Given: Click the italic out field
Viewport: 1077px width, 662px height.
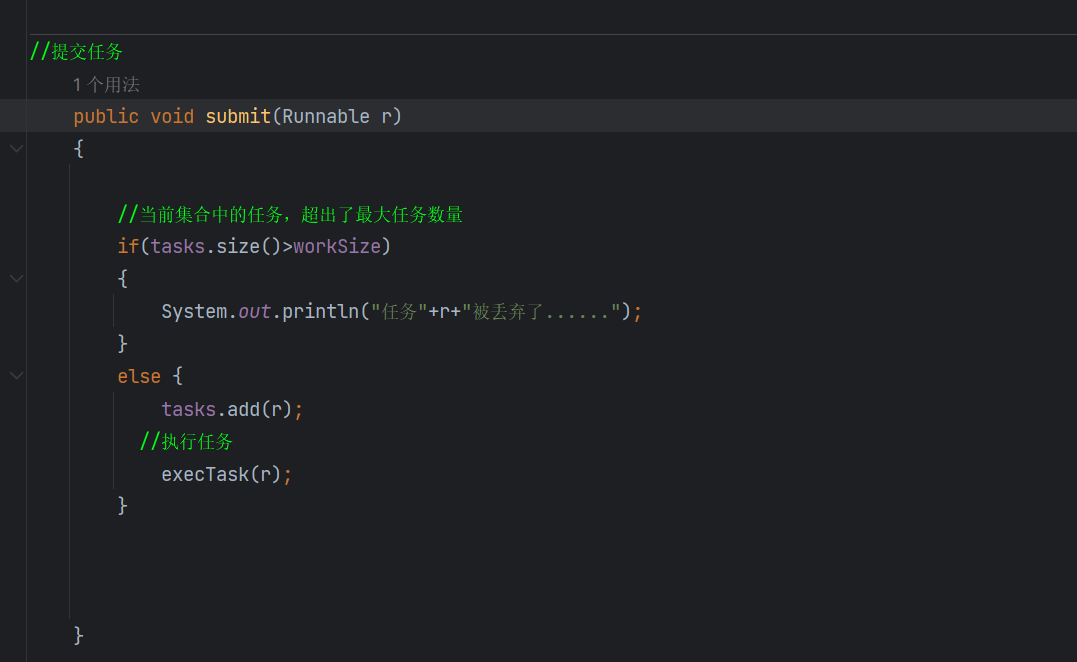Looking at the screenshot, I should 254,311.
